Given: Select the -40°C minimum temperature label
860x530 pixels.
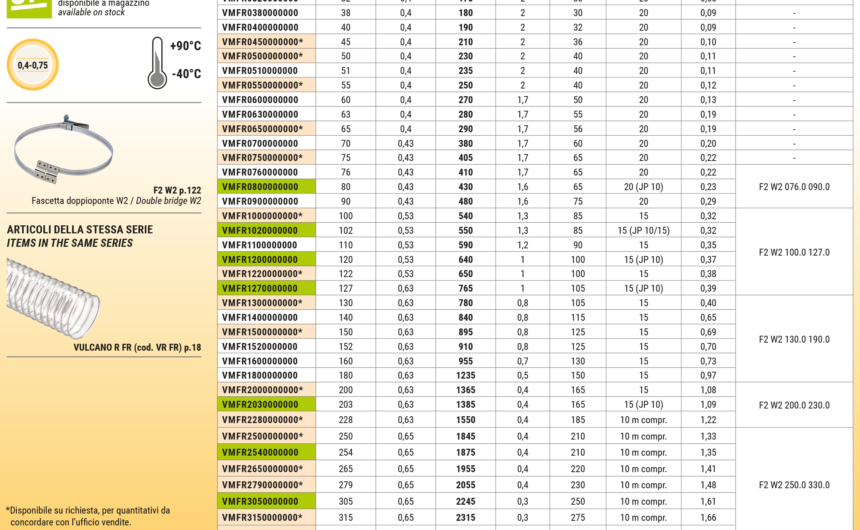Looking at the screenshot, I should tap(185, 74).
